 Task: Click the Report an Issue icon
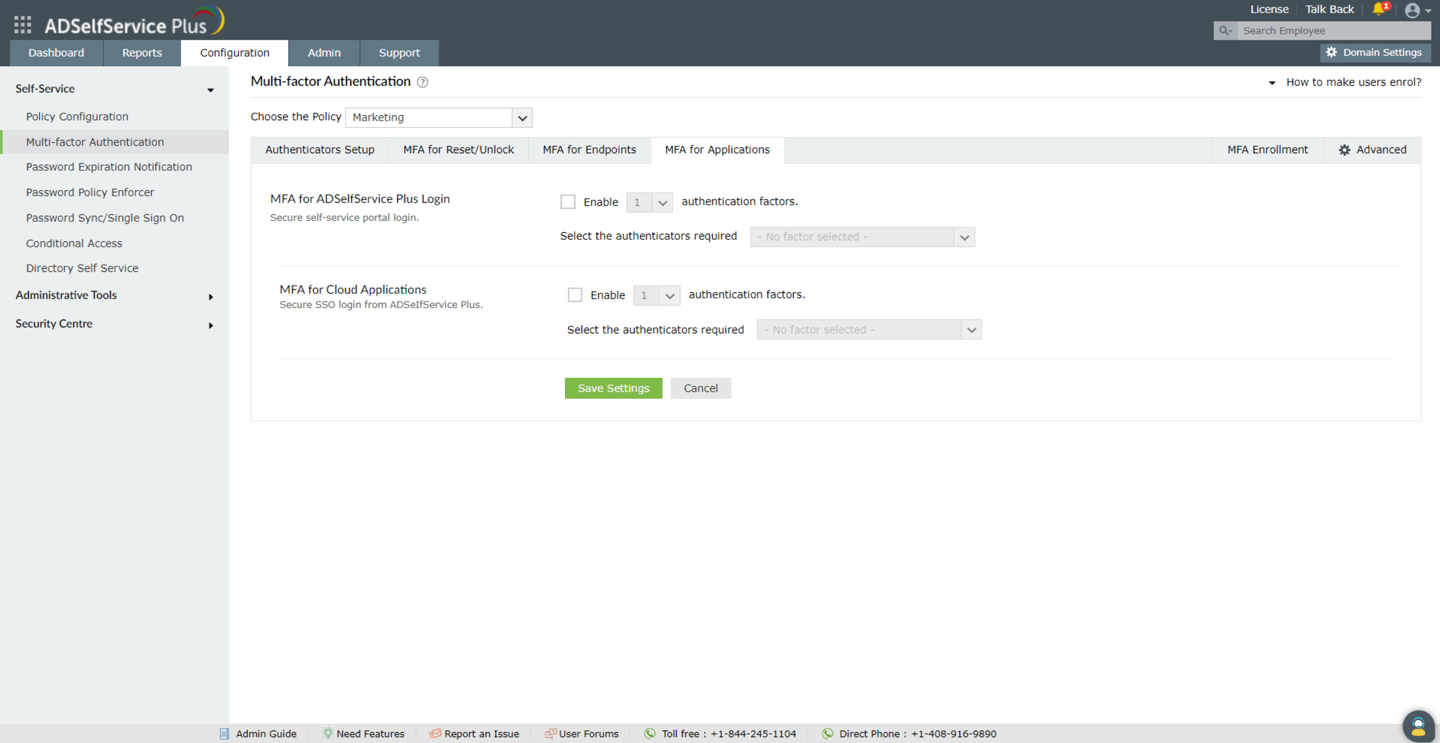[x=435, y=734]
